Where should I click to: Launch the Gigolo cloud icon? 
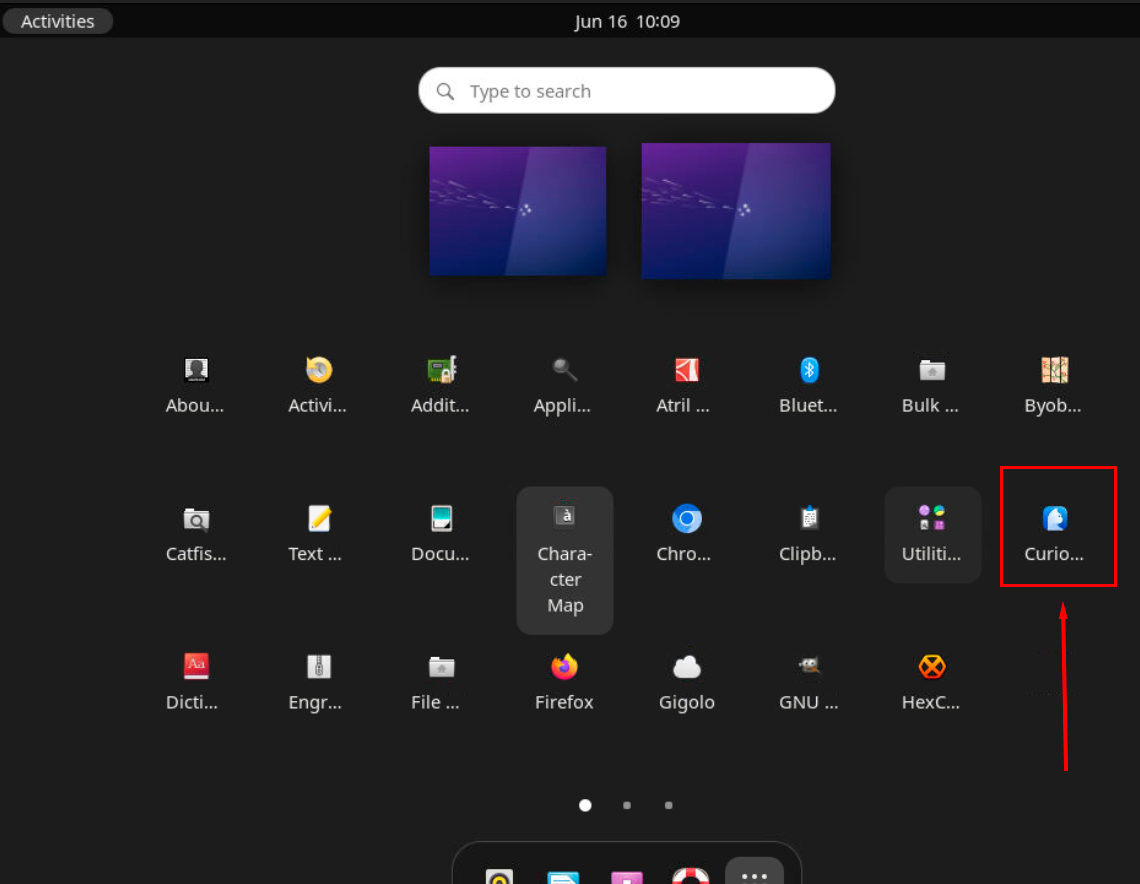[686, 667]
